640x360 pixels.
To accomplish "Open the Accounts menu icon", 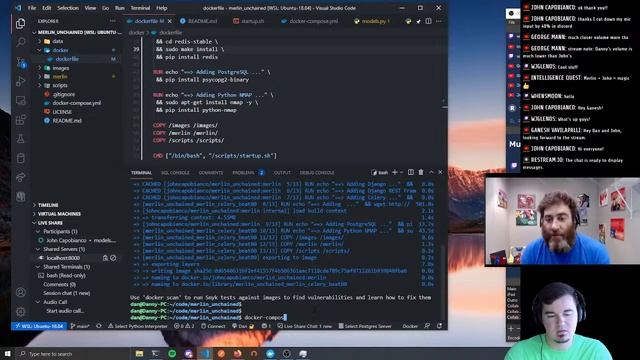I will pyautogui.click(x=20, y=292).
